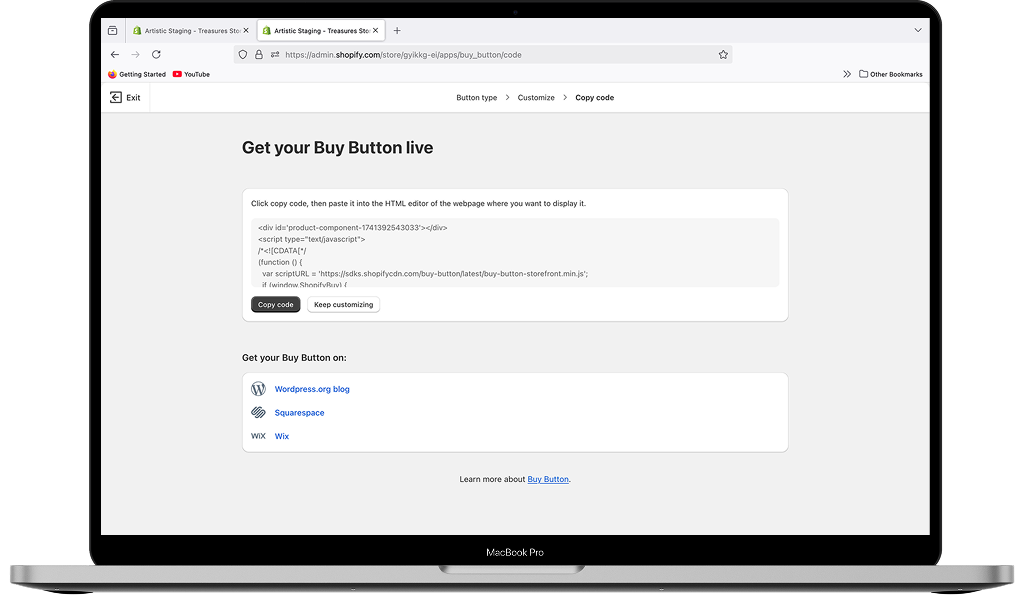Click the 'Get your Buy Button live' heading
Image resolution: width=1024 pixels, height=598 pixels.
338,148
